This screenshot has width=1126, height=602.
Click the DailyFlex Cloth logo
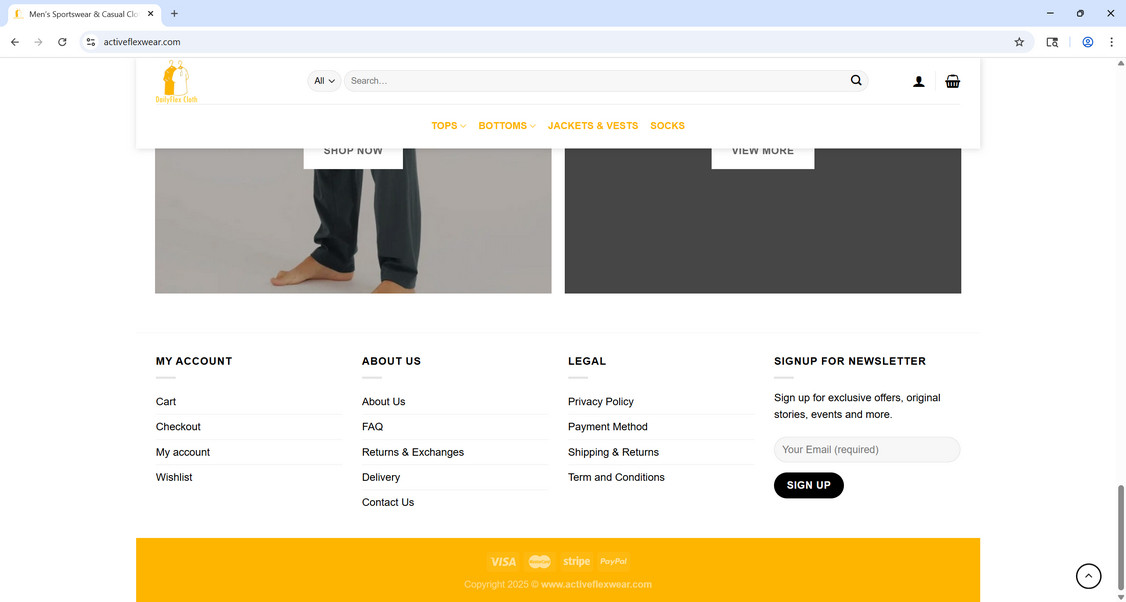[x=176, y=80]
